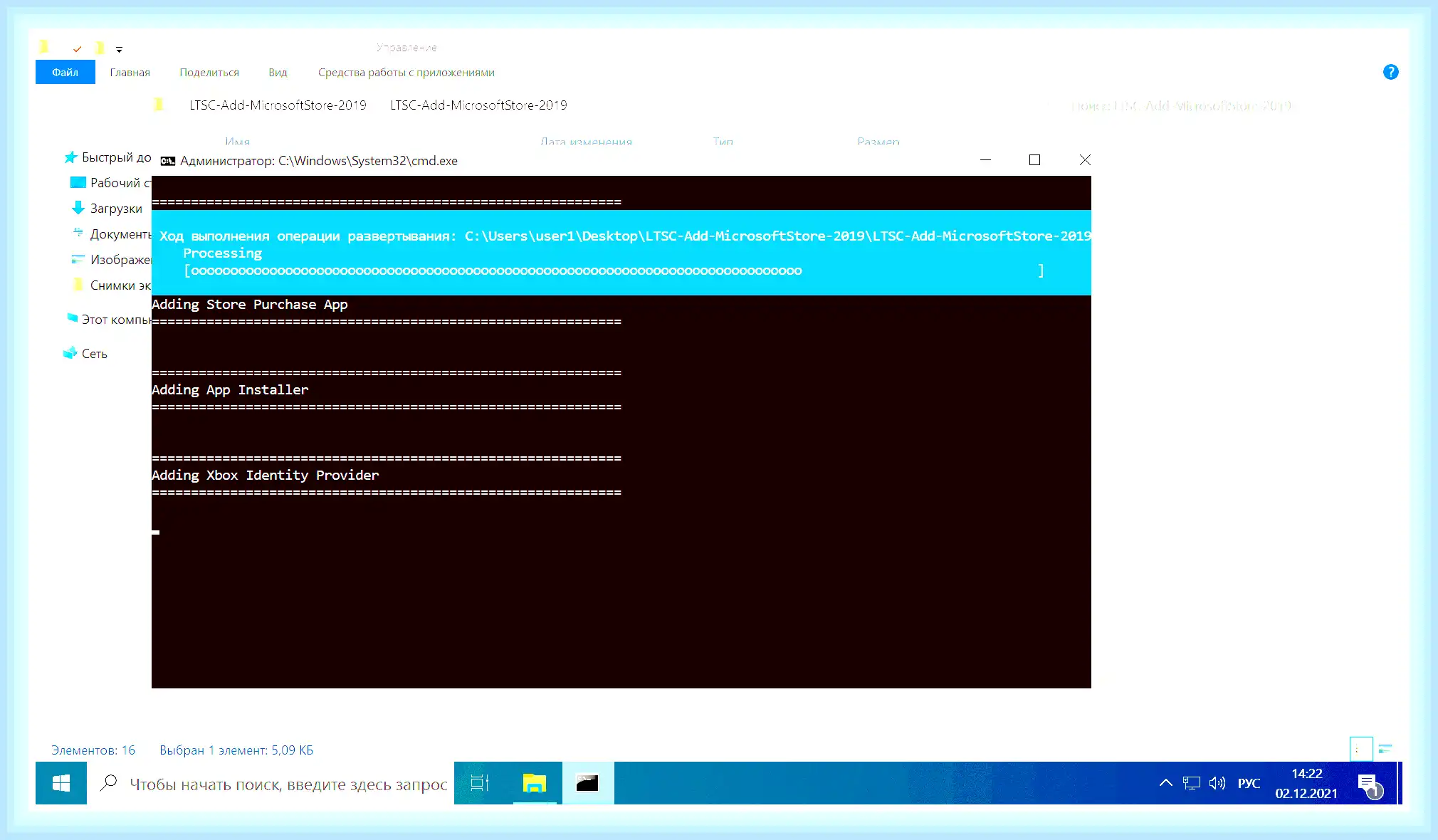Click second LTSC-Add-MicrosoftStore-2019 breadcrumb
This screenshot has width=1438, height=840.
[478, 105]
